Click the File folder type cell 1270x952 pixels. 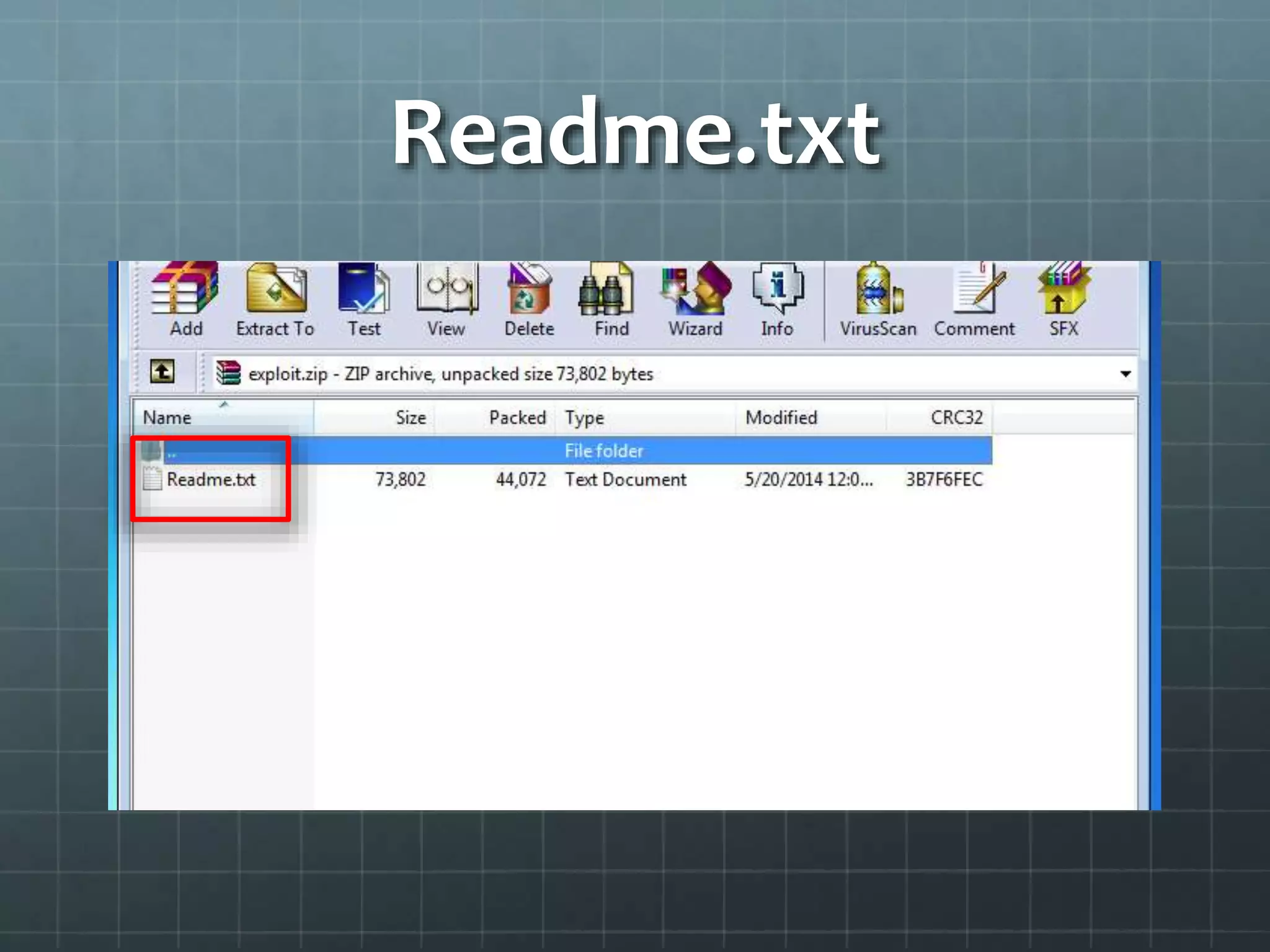tap(603, 451)
